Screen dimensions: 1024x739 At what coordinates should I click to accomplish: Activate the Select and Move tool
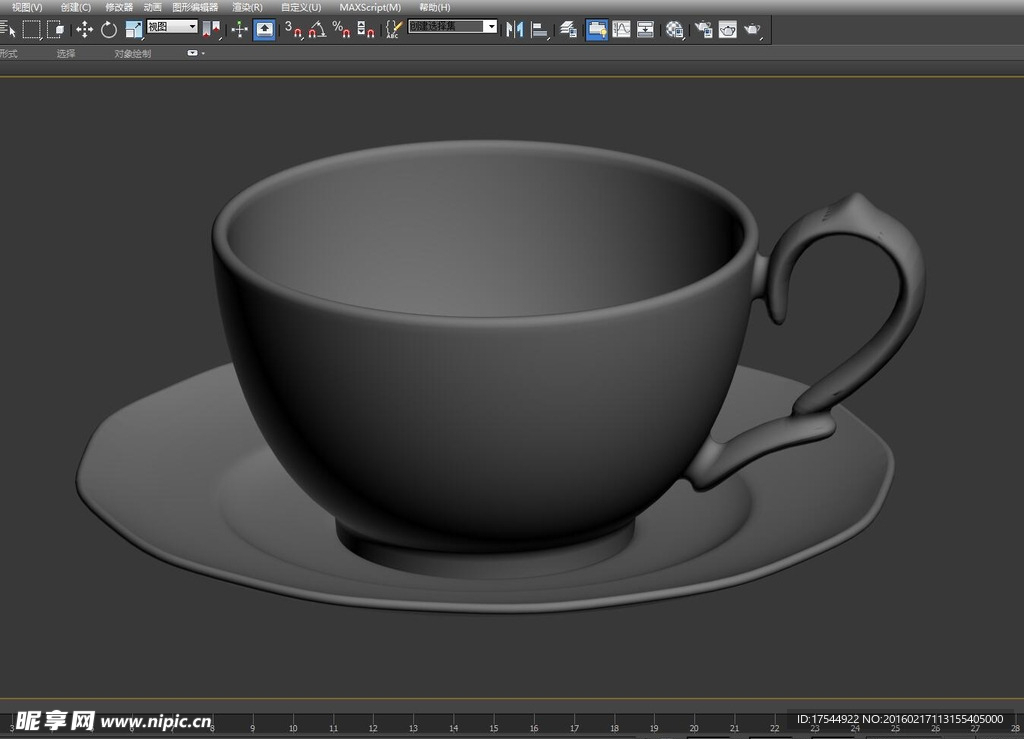84,29
